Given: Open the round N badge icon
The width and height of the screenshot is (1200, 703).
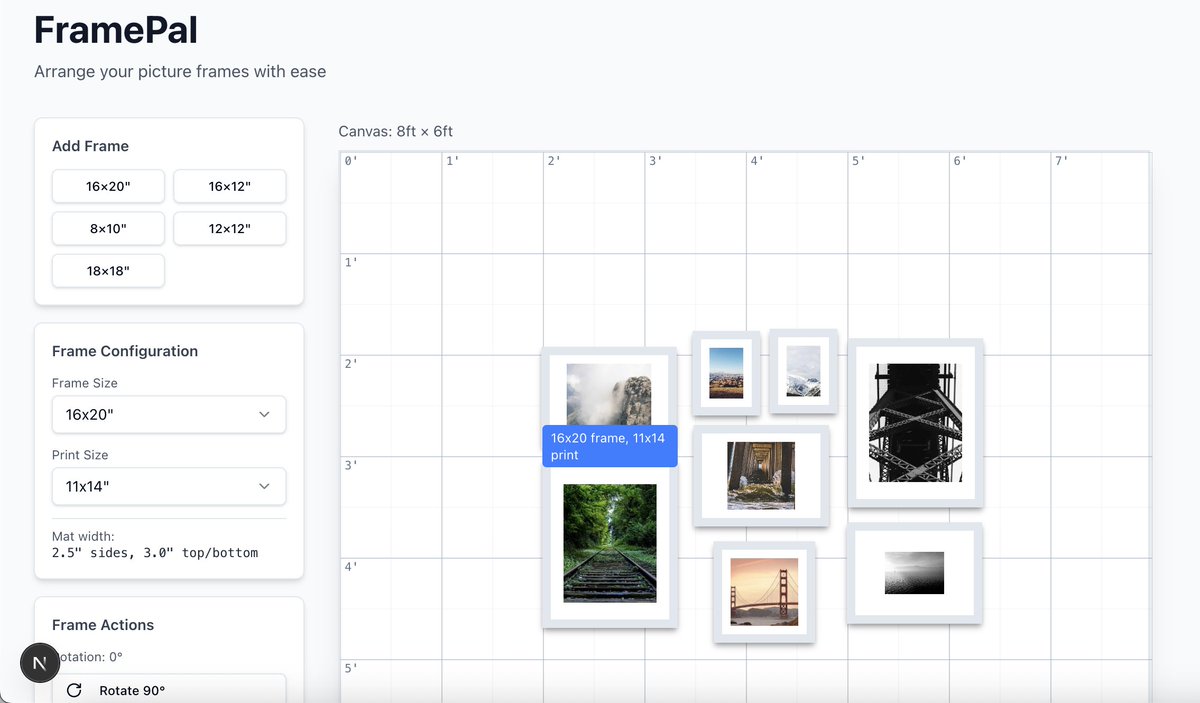Looking at the screenshot, I should click(40, 663).
